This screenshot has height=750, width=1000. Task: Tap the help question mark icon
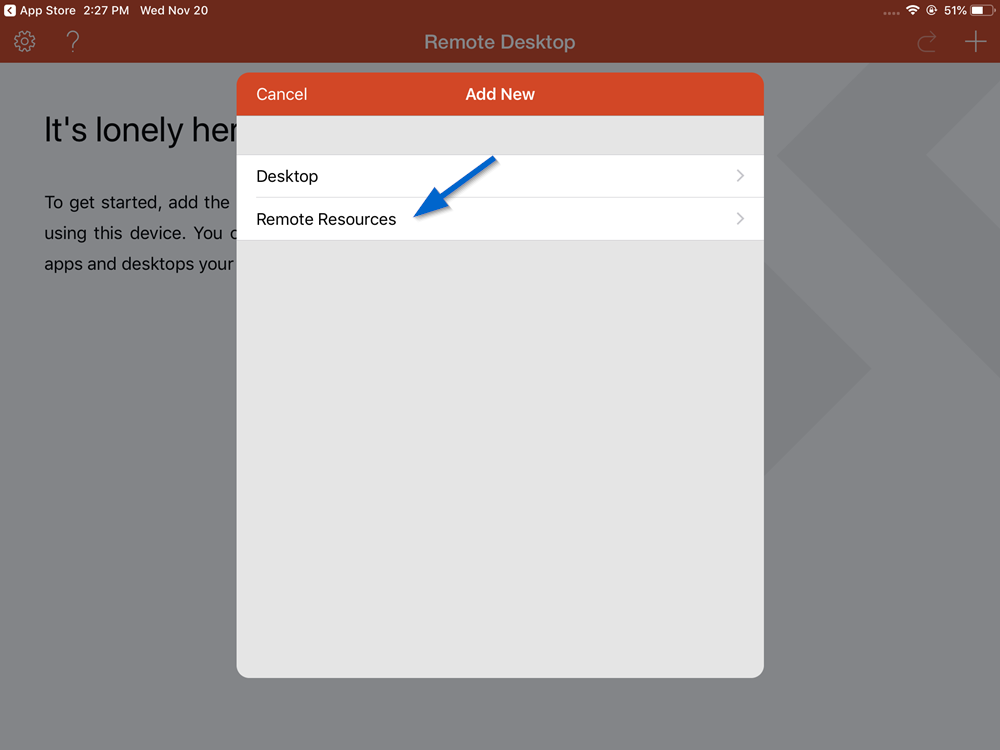(x=73, y=41)
